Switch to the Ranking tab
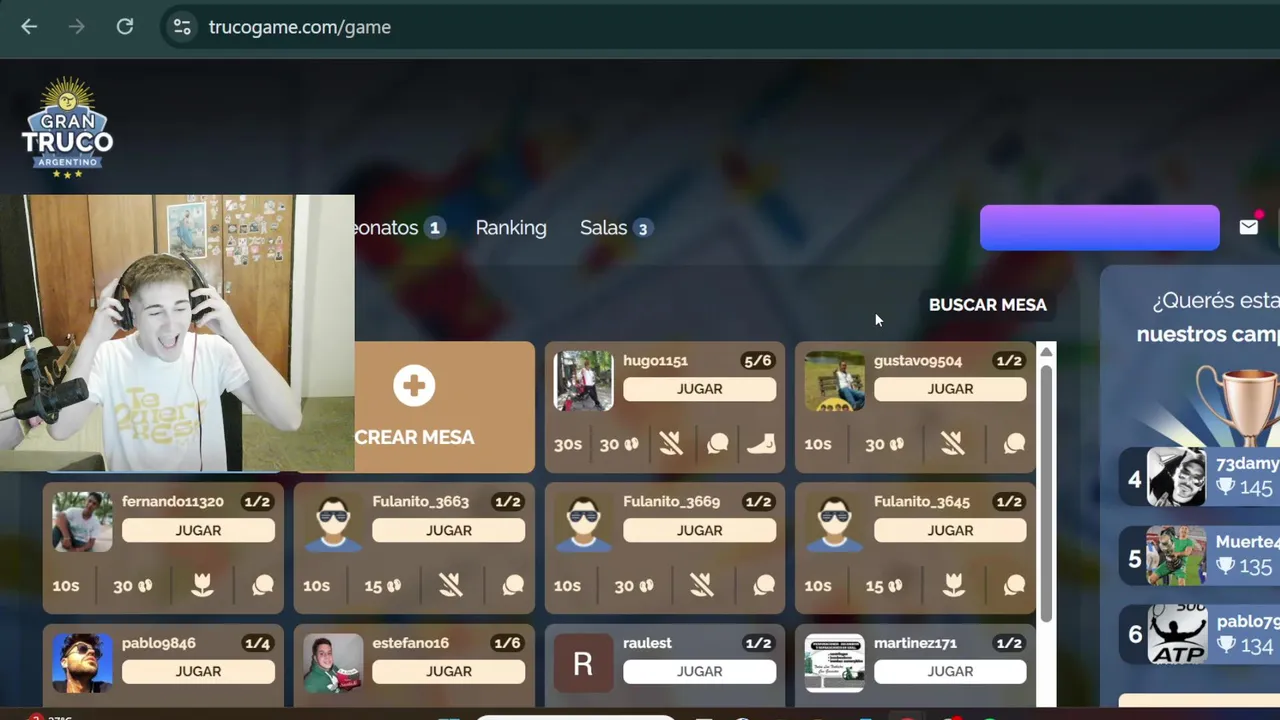Image resolution: width=1280 pixels, height=720 pixels. 511,228
